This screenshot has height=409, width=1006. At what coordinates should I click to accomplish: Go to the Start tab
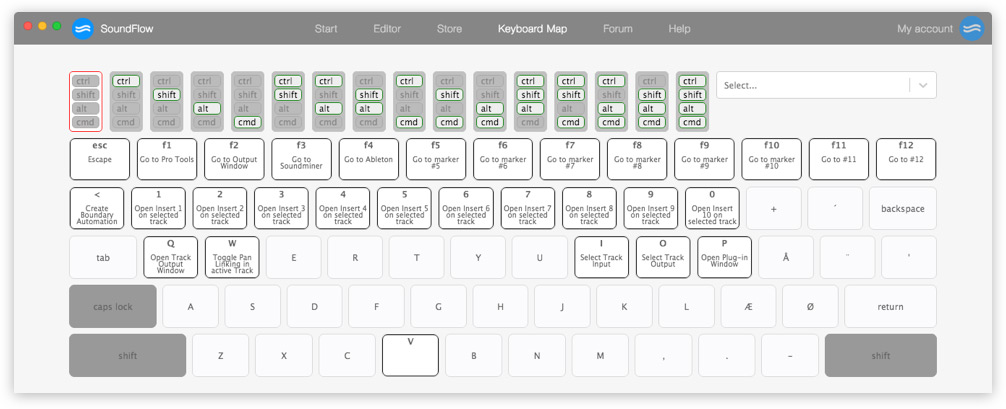(326, 29)
